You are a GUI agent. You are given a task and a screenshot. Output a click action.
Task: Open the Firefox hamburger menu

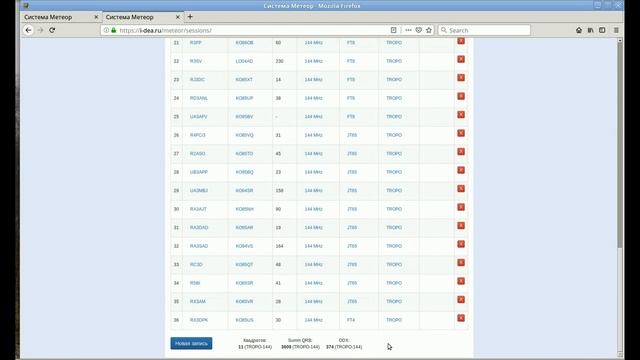pos(616,30)
